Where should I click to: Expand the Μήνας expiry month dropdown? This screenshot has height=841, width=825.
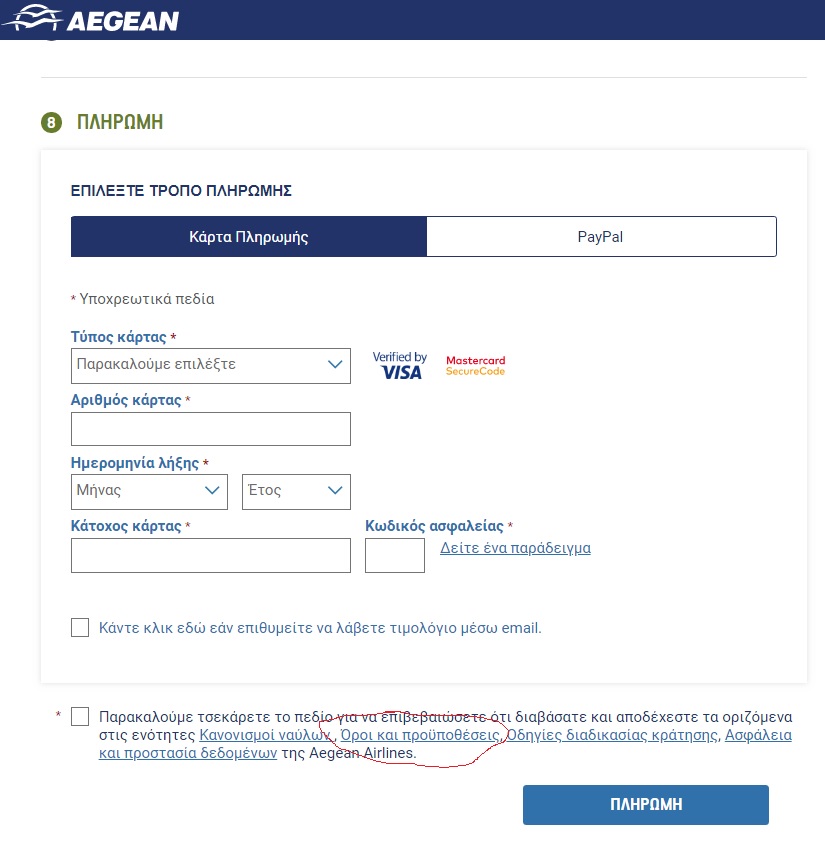click(149, 491)
